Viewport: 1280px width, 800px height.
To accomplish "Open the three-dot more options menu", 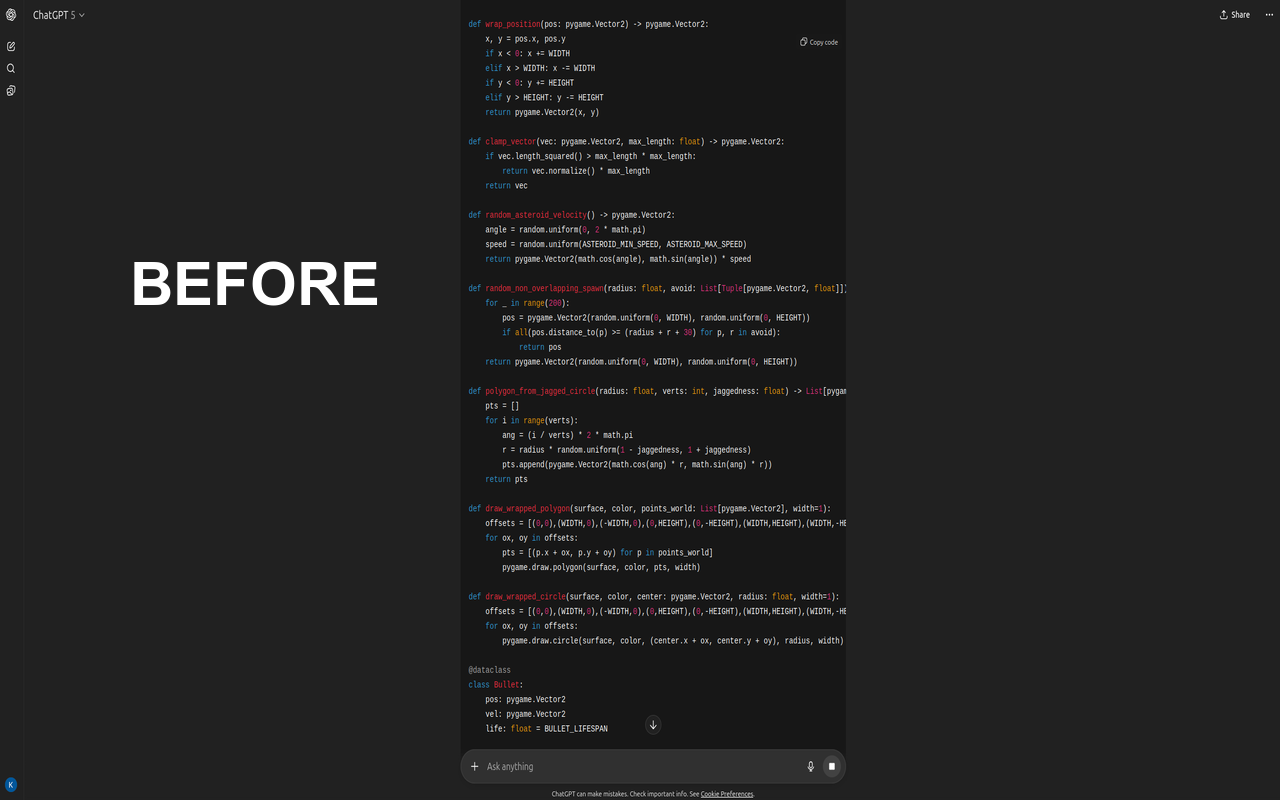I will 1269,15.
